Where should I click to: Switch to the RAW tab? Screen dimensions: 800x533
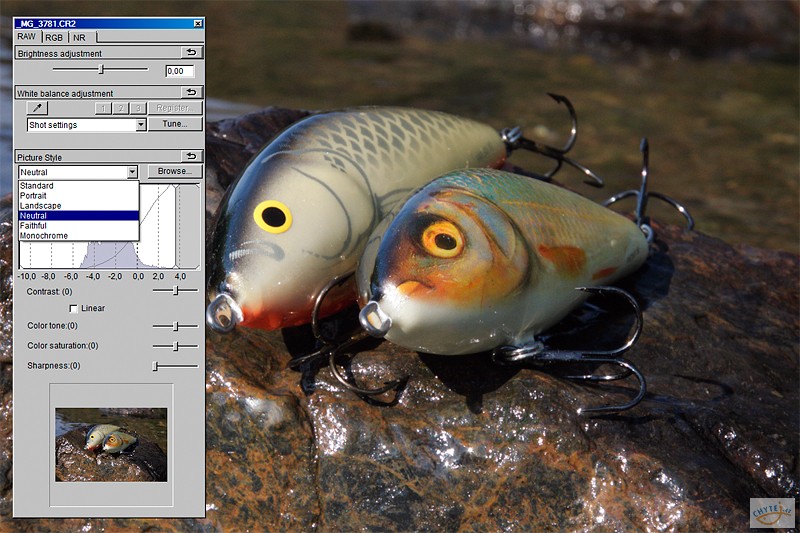tap(27, 37)
